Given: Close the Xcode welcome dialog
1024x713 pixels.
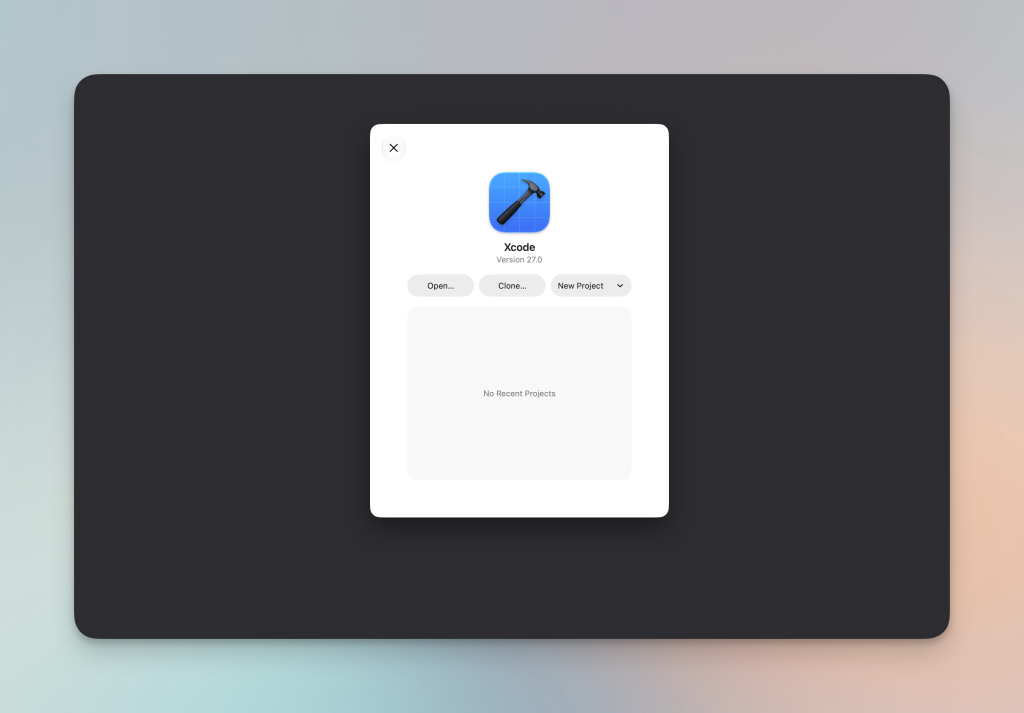Looking at the screenshot, I should (x=394, y=148).
